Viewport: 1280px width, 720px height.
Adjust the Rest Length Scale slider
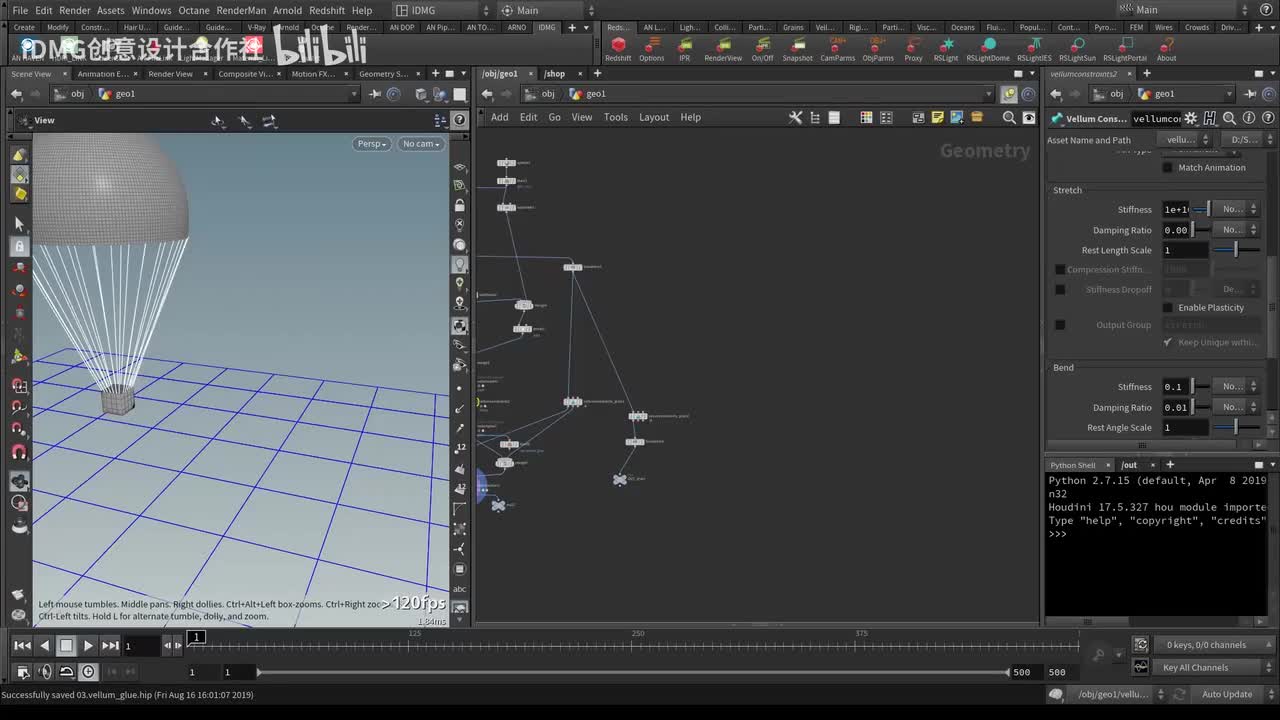1235,250
